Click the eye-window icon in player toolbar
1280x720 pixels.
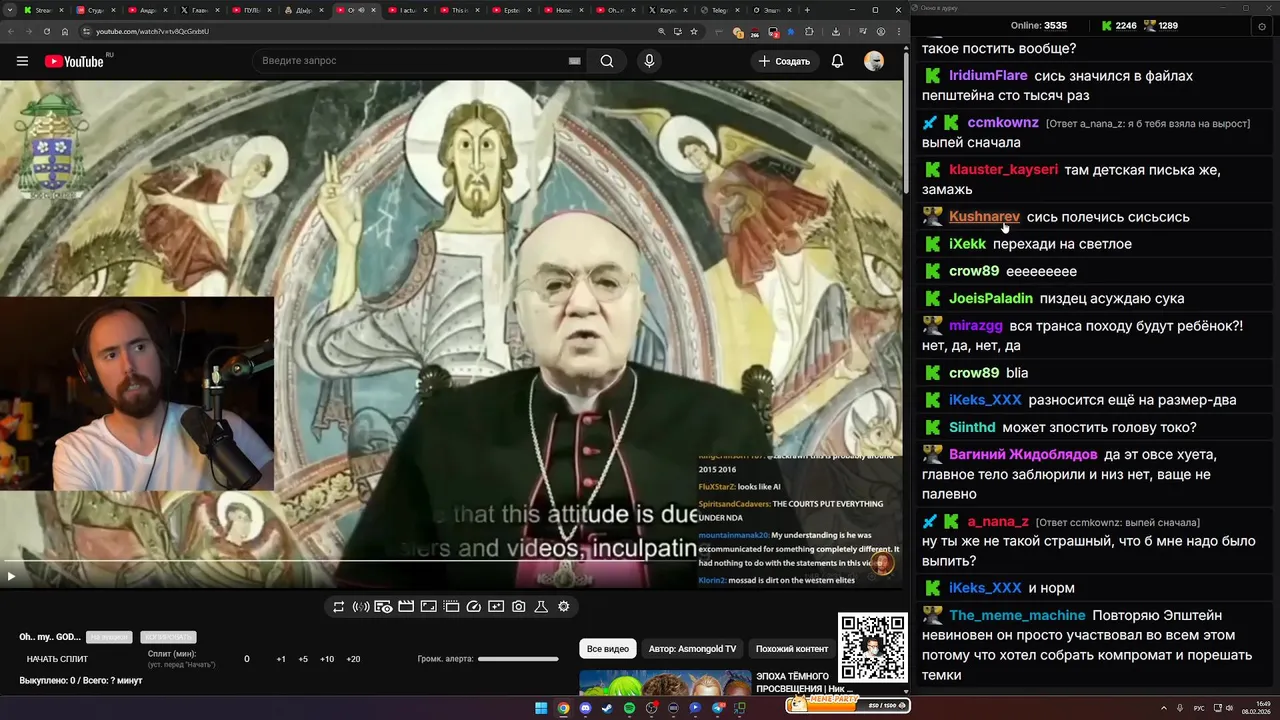point(383,606)
